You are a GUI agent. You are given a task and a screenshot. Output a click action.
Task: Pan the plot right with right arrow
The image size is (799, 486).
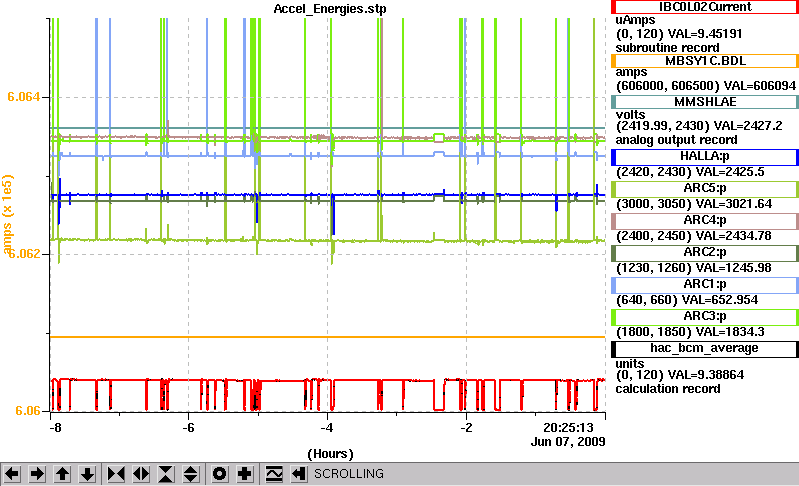(x=37, y=474)
